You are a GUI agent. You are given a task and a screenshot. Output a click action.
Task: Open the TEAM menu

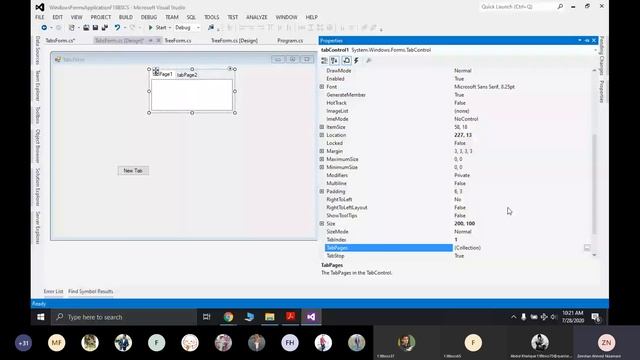tap(172, 17)
